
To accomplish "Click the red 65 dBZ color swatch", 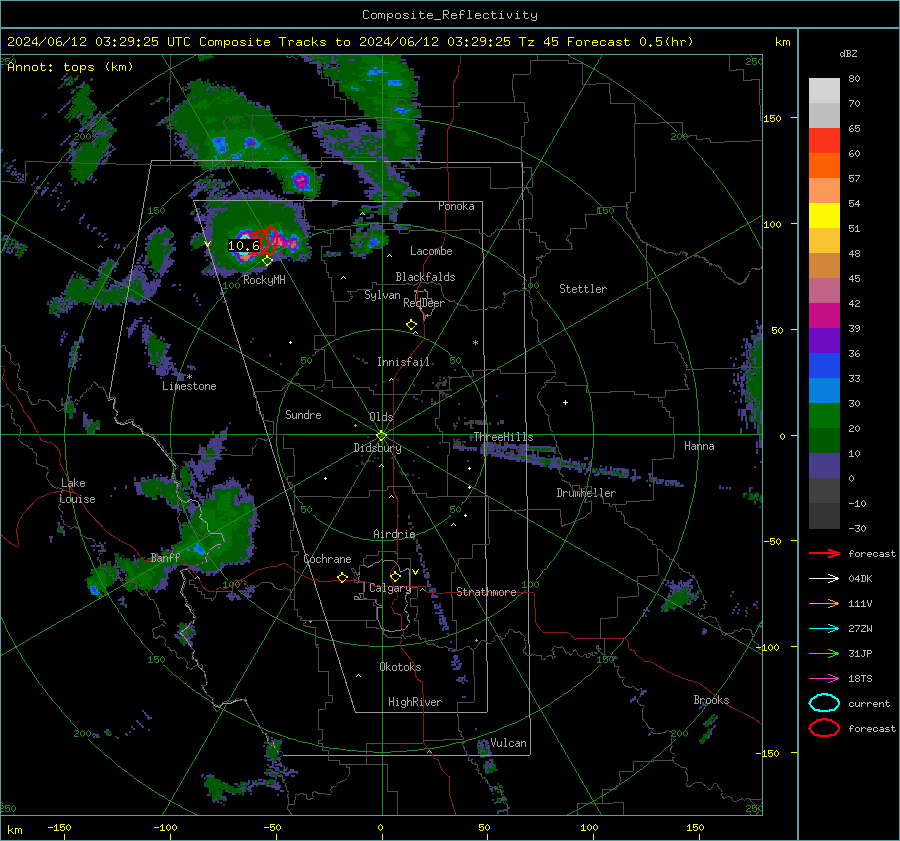I will 824,141.
